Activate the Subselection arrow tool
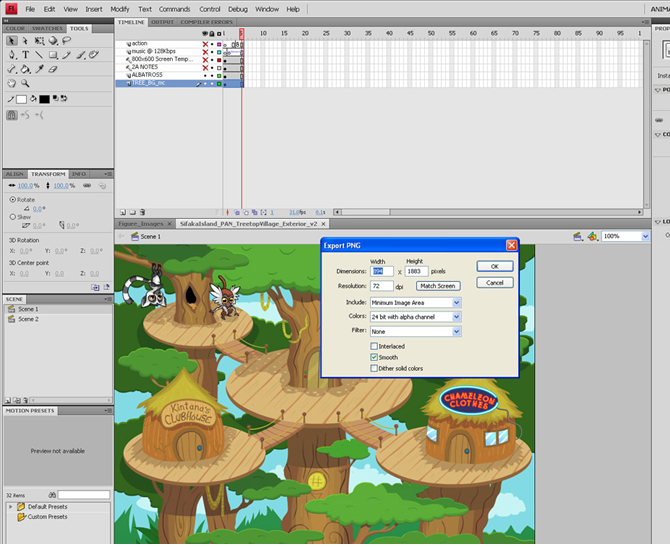670x547 pixels. coord(25,41)
